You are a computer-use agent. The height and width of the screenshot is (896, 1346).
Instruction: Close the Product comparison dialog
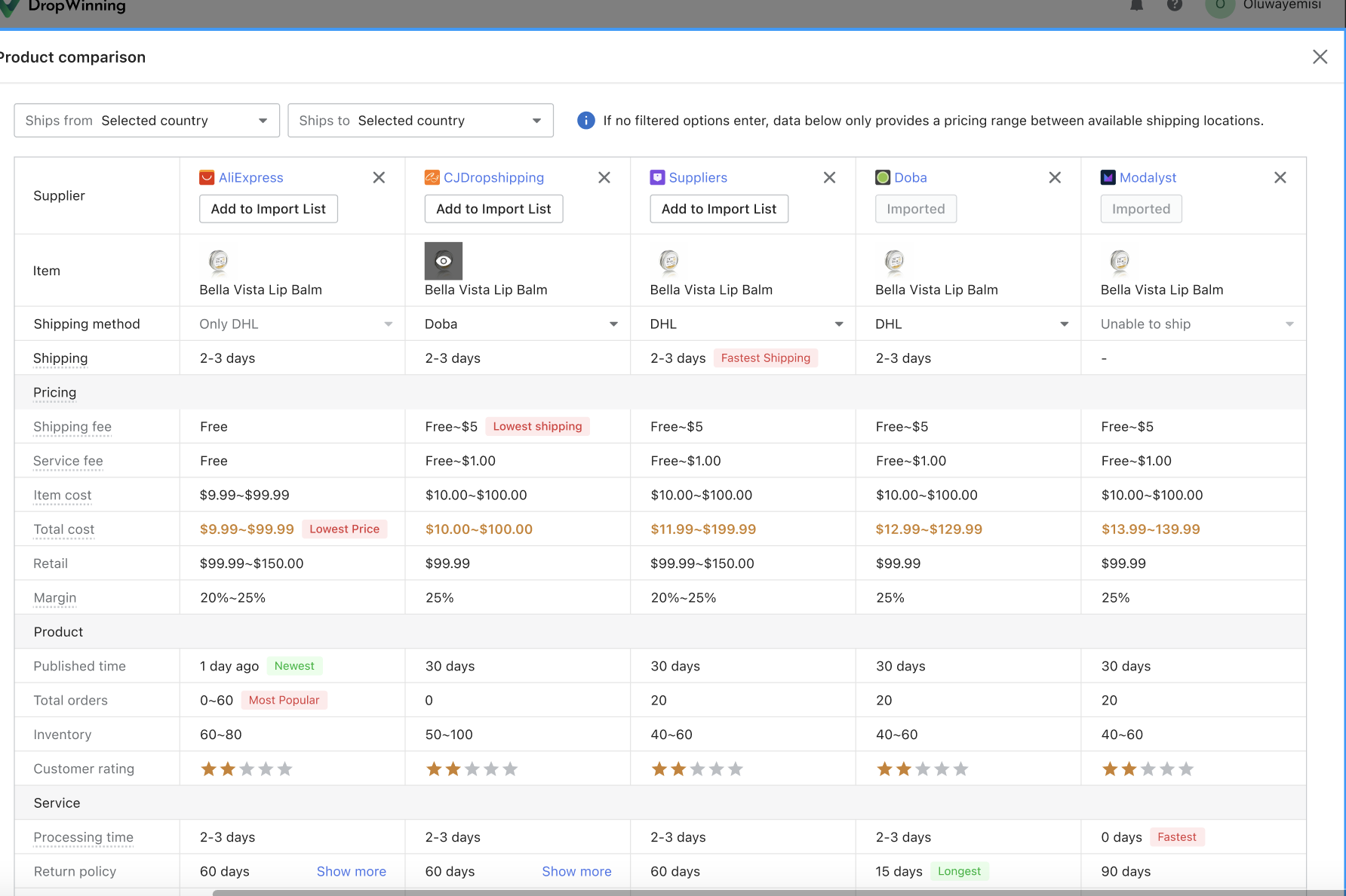click(1320, 57)
